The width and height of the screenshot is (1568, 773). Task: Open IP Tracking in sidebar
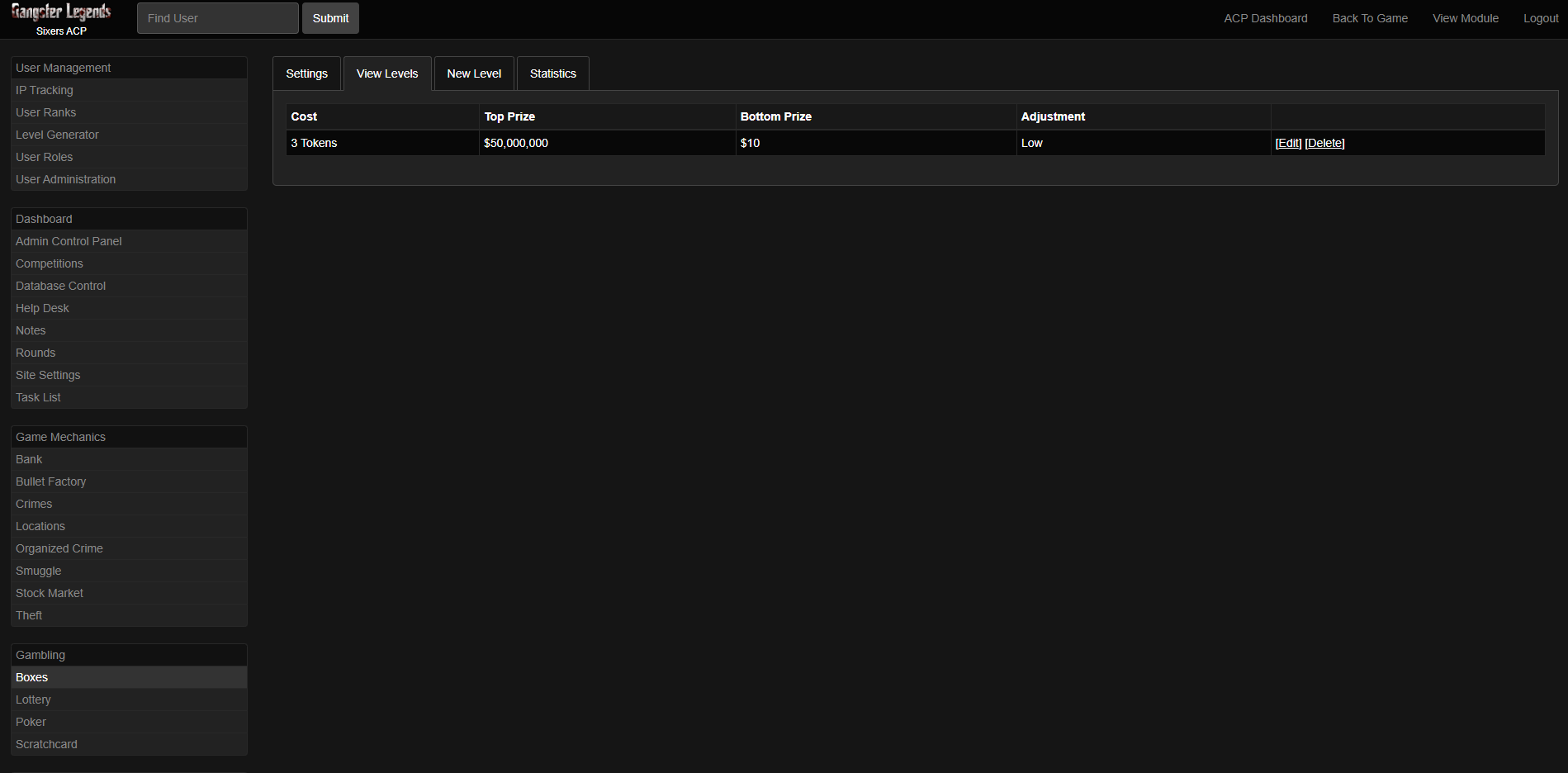(x=45, y=90)
